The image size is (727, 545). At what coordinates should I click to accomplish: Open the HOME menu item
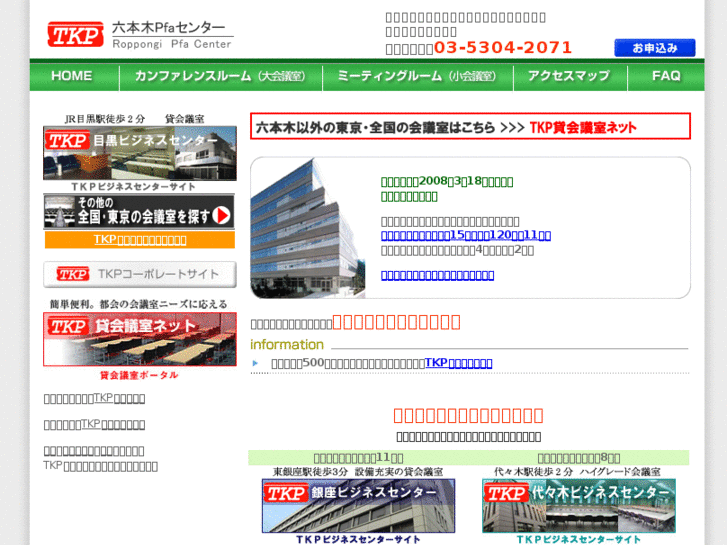click(72, 76)
